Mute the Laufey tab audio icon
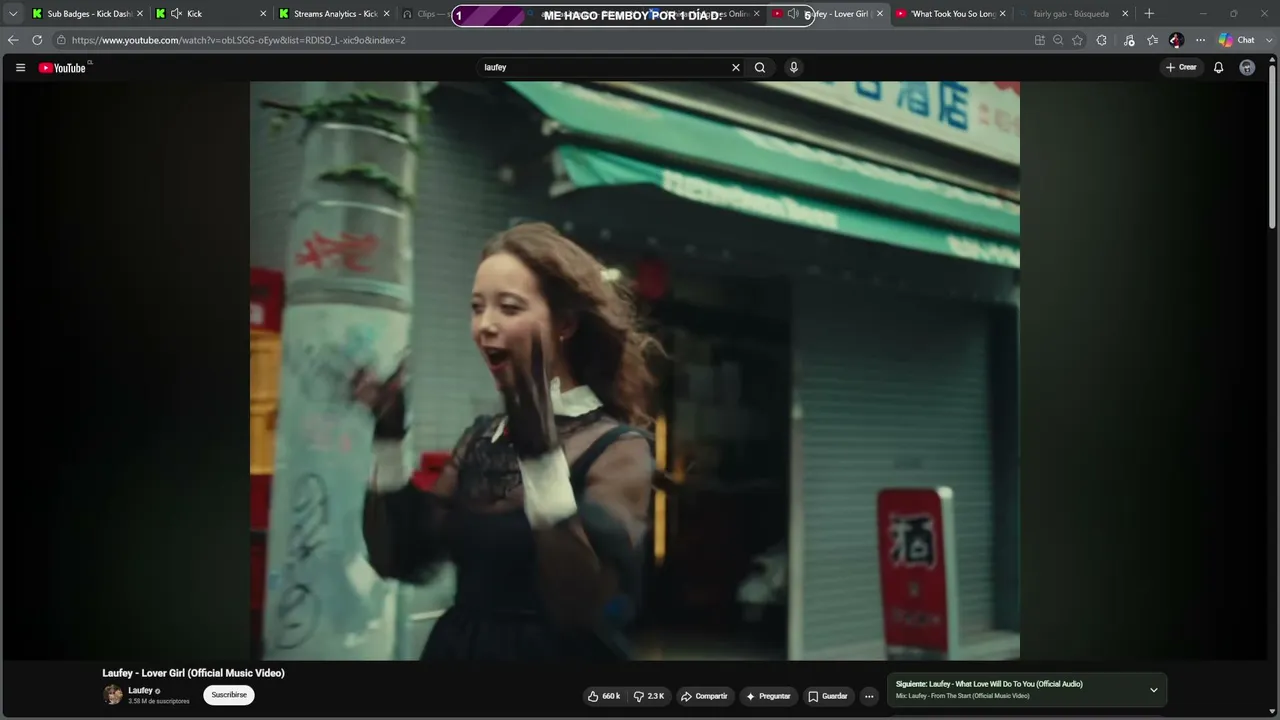The width and height of the screenshot is (1280, 720). click(x=793, y=14)
